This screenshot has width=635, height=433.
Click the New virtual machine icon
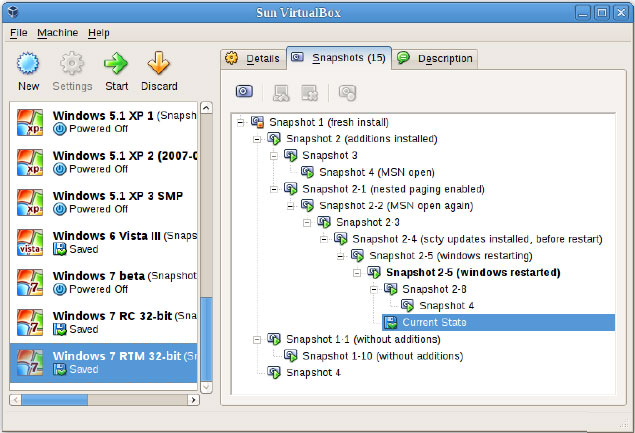(28, 63)
